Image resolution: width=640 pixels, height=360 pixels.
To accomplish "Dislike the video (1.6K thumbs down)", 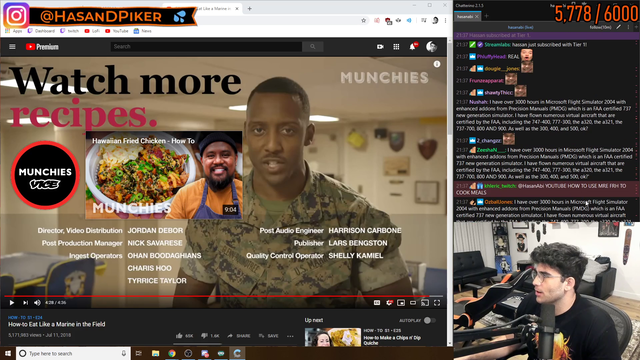I will (210, 336).
